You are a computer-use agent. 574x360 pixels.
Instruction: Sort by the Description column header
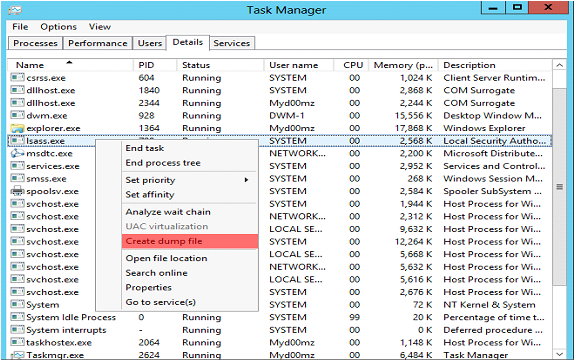495,65
